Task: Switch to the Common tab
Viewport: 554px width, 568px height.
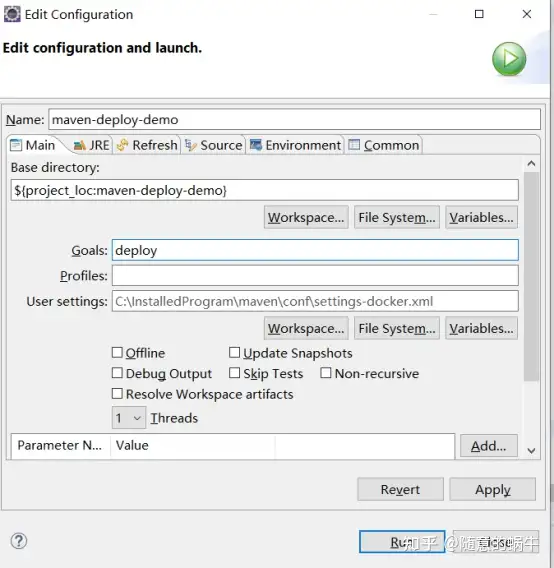Action: 384,145
